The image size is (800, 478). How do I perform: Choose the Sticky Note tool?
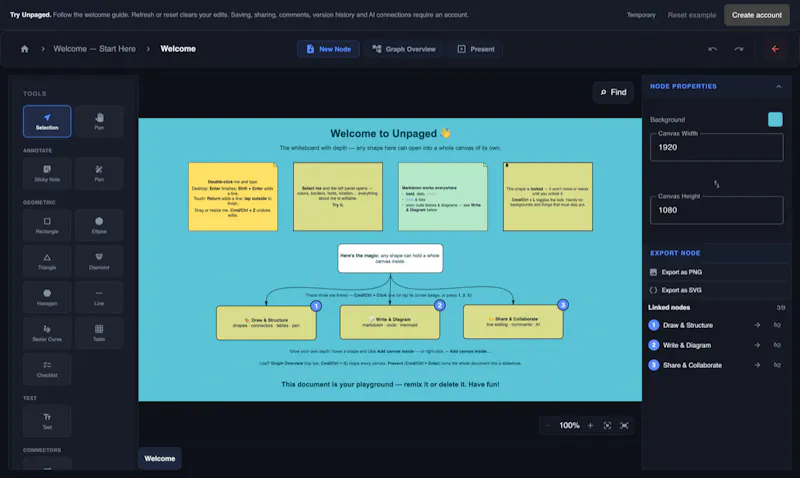[x=47, y=173]
